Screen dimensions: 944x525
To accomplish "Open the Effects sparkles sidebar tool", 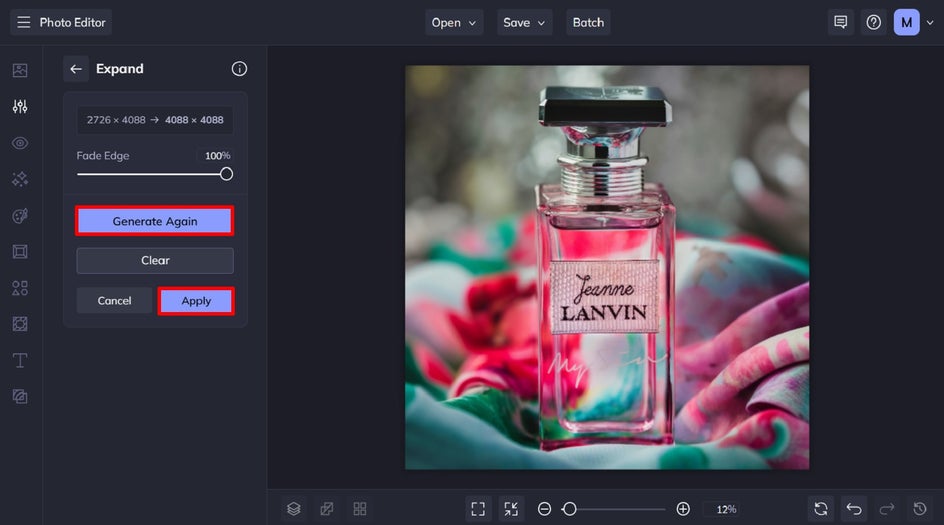I will point(20,179).
